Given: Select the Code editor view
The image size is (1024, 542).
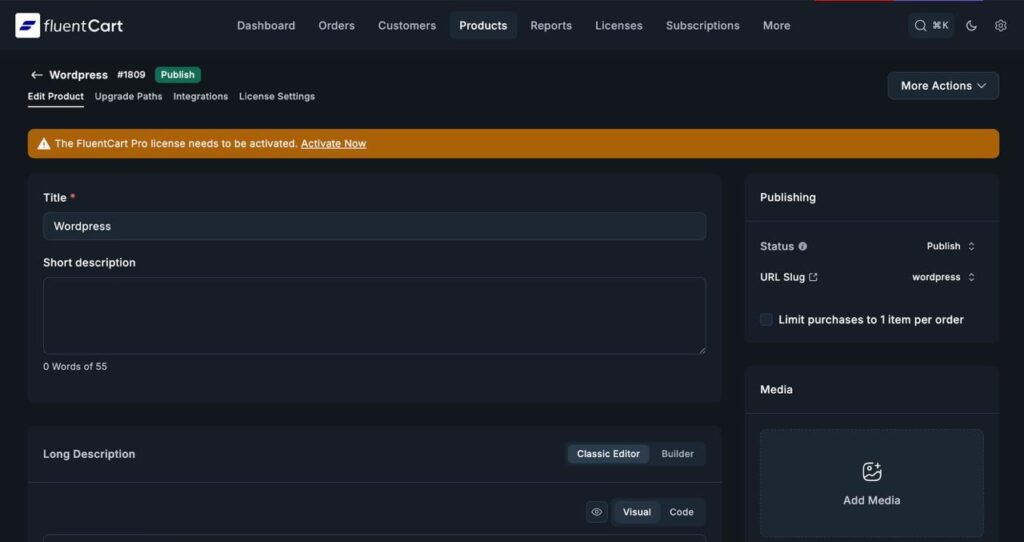Looking at the screenshot, I should [681, 512].
